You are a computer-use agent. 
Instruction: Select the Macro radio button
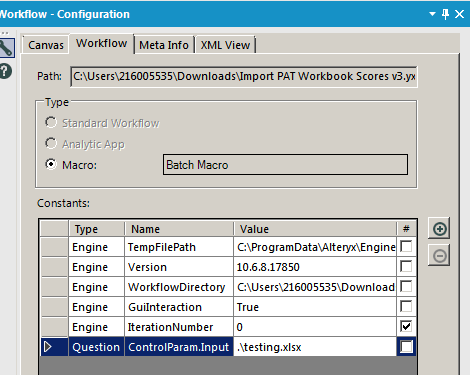51,164
